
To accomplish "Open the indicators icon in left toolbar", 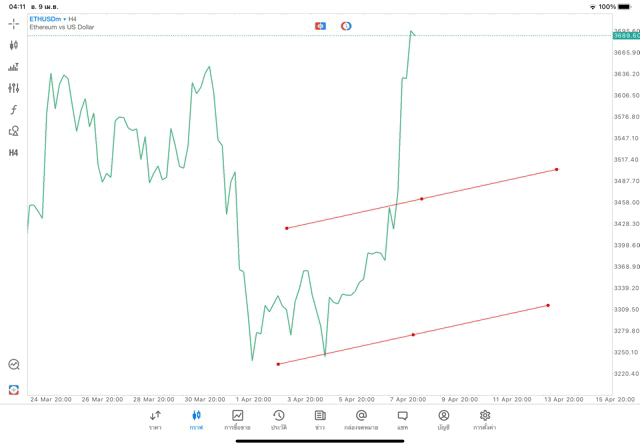I will tap(14, 67).
